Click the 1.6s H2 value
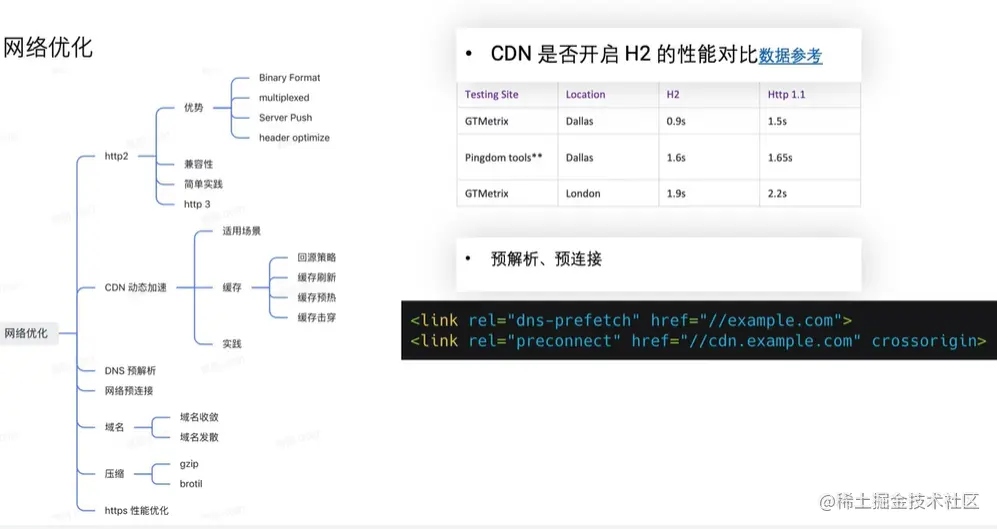The image size is (997, 529). point(676,157)
